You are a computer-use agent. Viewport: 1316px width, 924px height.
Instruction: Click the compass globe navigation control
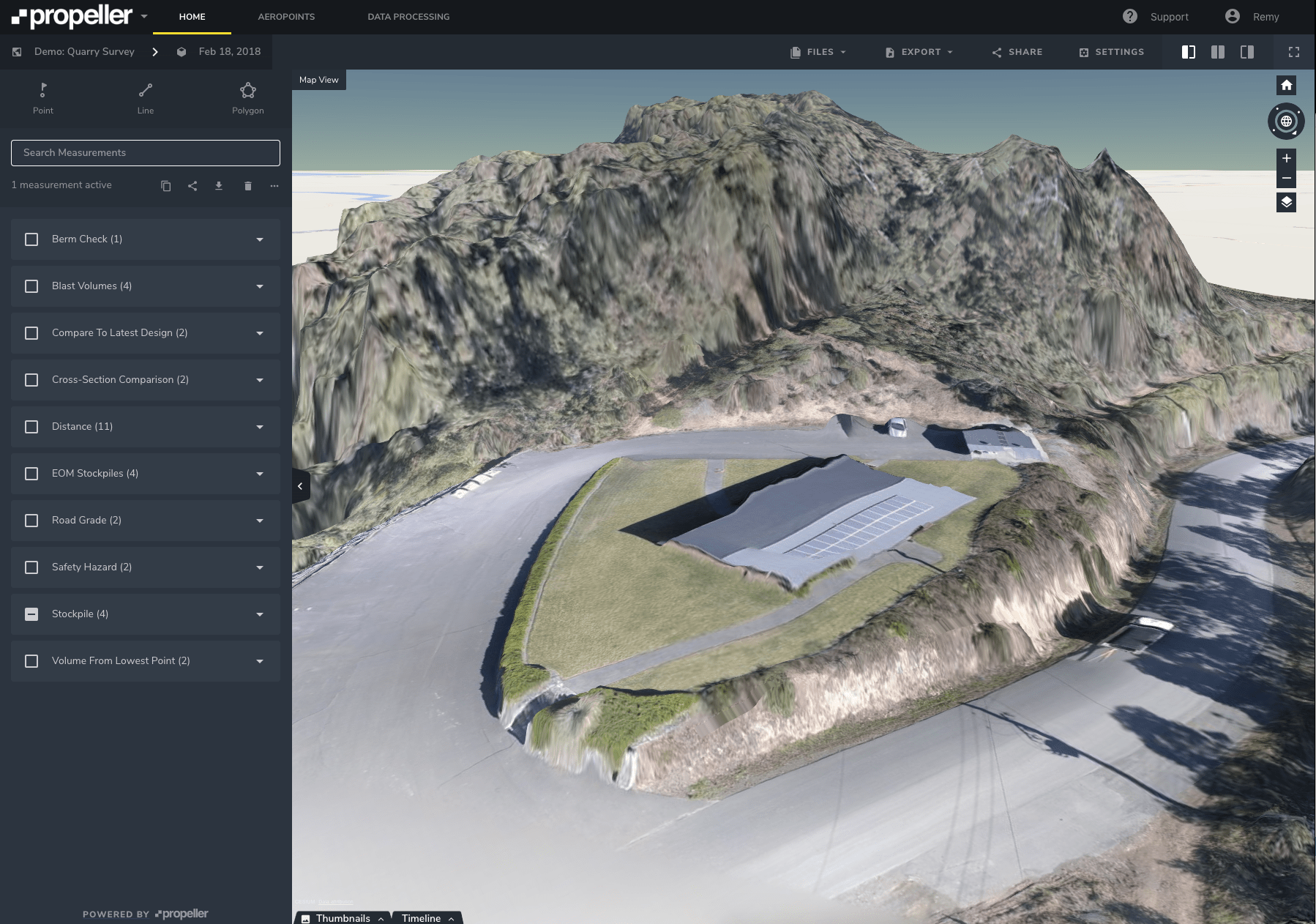point(1286,121)
